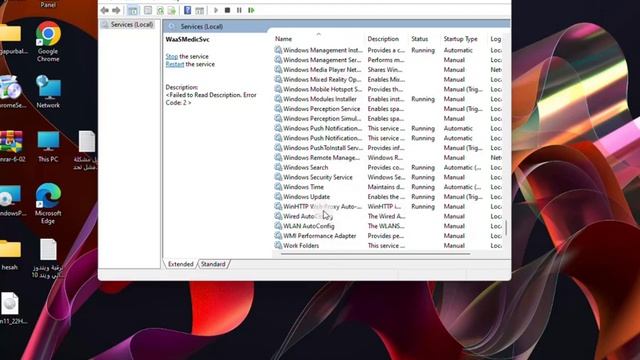Switch to the Standard tab
Screen dimensions: 640x360
coord(213,264)
